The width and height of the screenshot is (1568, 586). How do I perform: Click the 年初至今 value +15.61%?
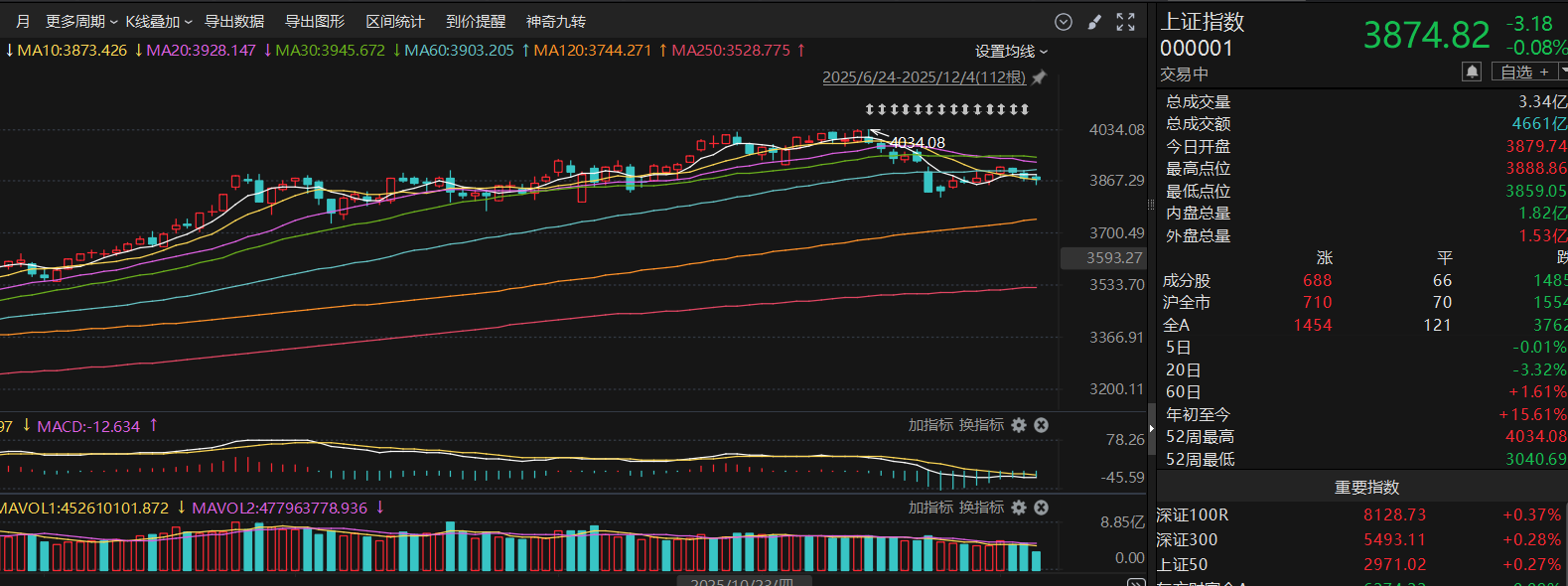(x=1533, y=415)
